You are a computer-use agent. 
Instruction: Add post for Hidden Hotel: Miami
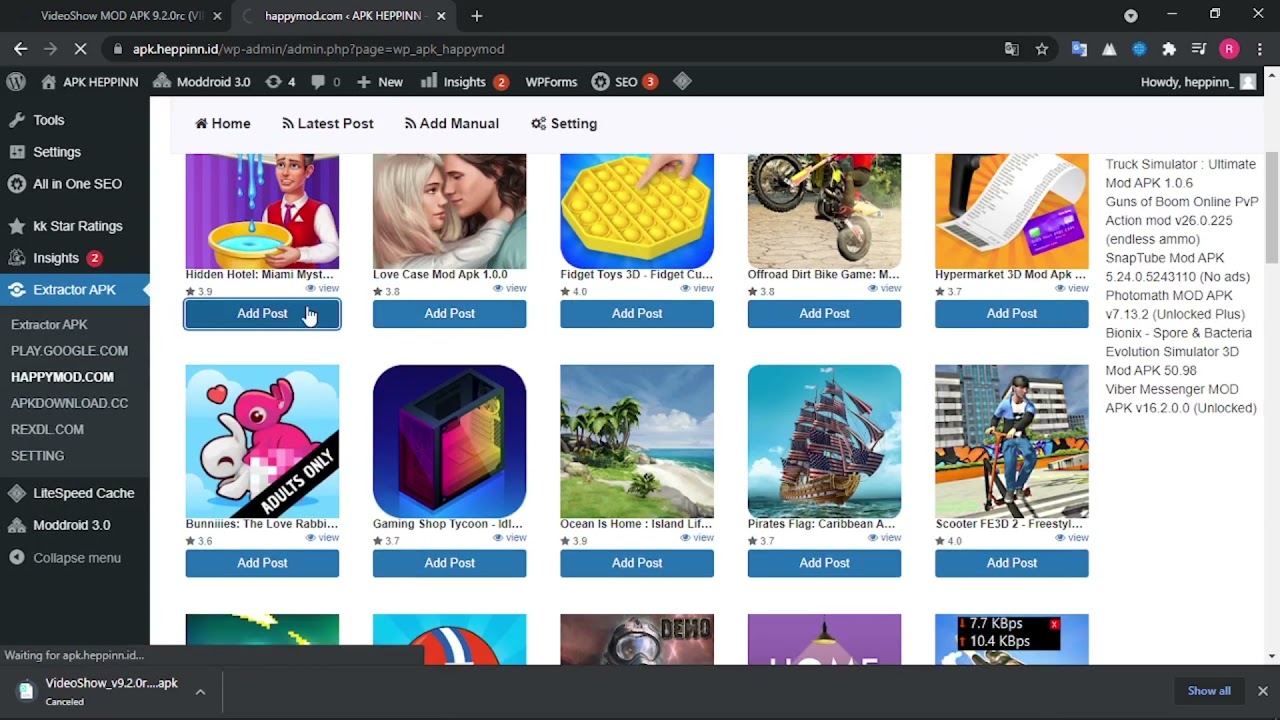point(262,314)
